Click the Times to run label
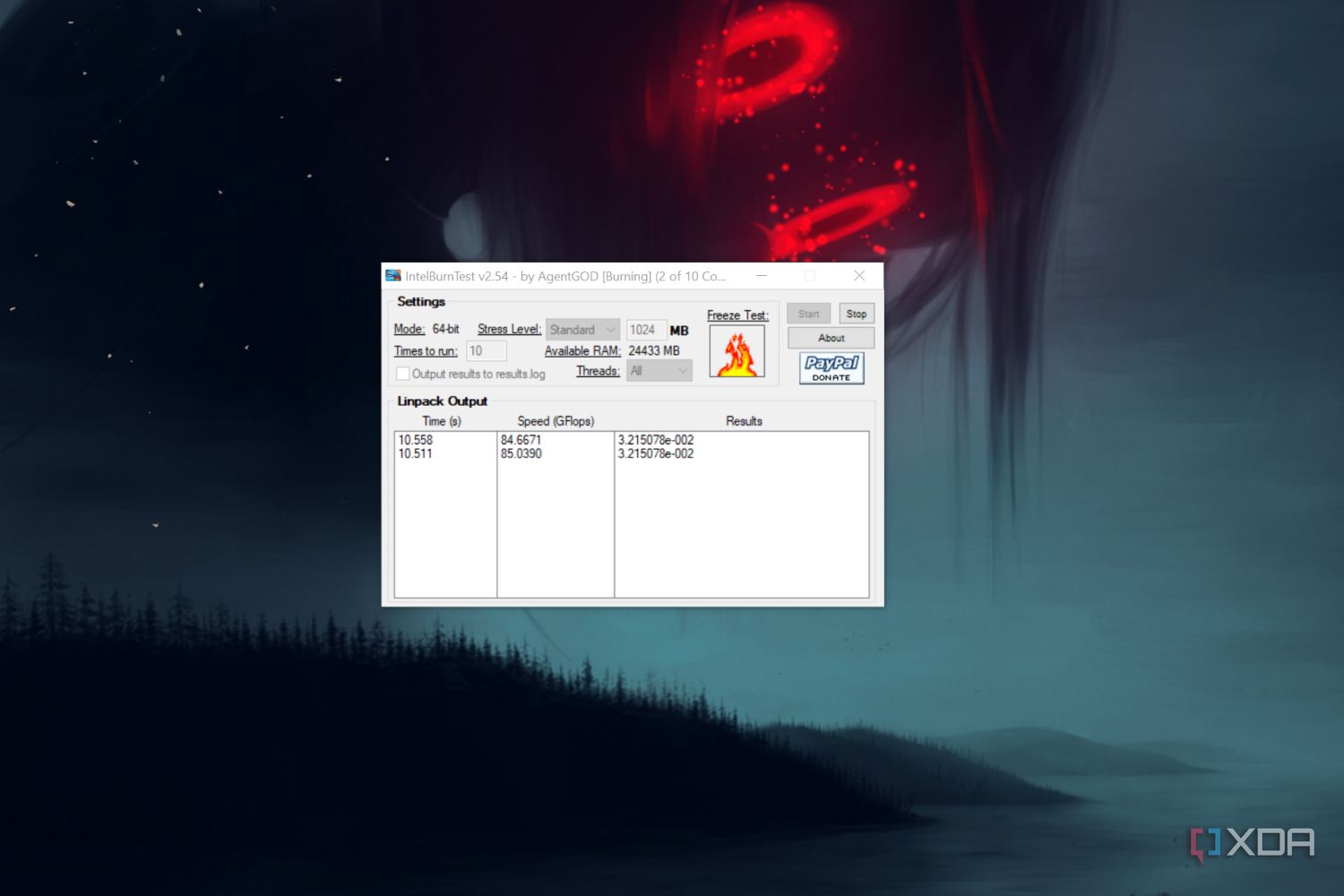This screenshot has height=896, width=1344. pos(425,350)
